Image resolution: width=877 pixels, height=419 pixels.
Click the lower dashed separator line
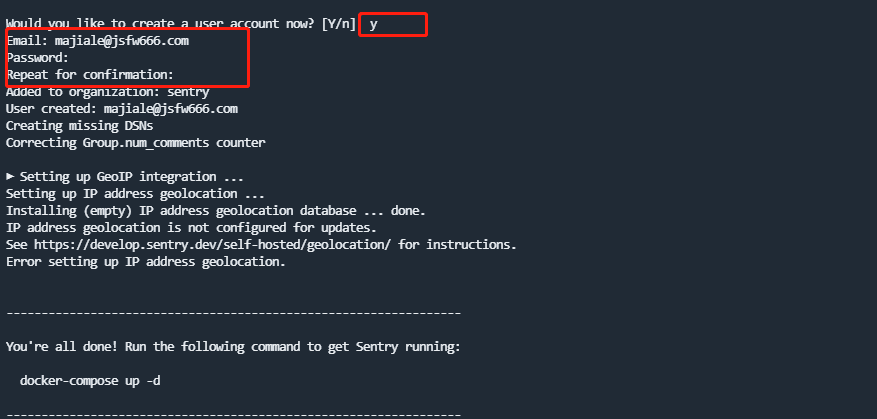pyautogui.click(x=233, y=415)
